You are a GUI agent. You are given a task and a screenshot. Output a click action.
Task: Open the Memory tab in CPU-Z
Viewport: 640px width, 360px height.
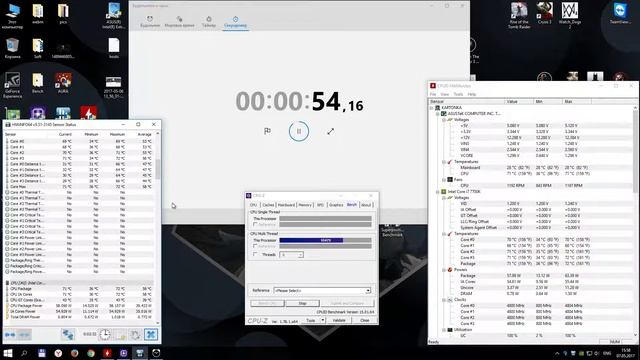click(305, 205)
